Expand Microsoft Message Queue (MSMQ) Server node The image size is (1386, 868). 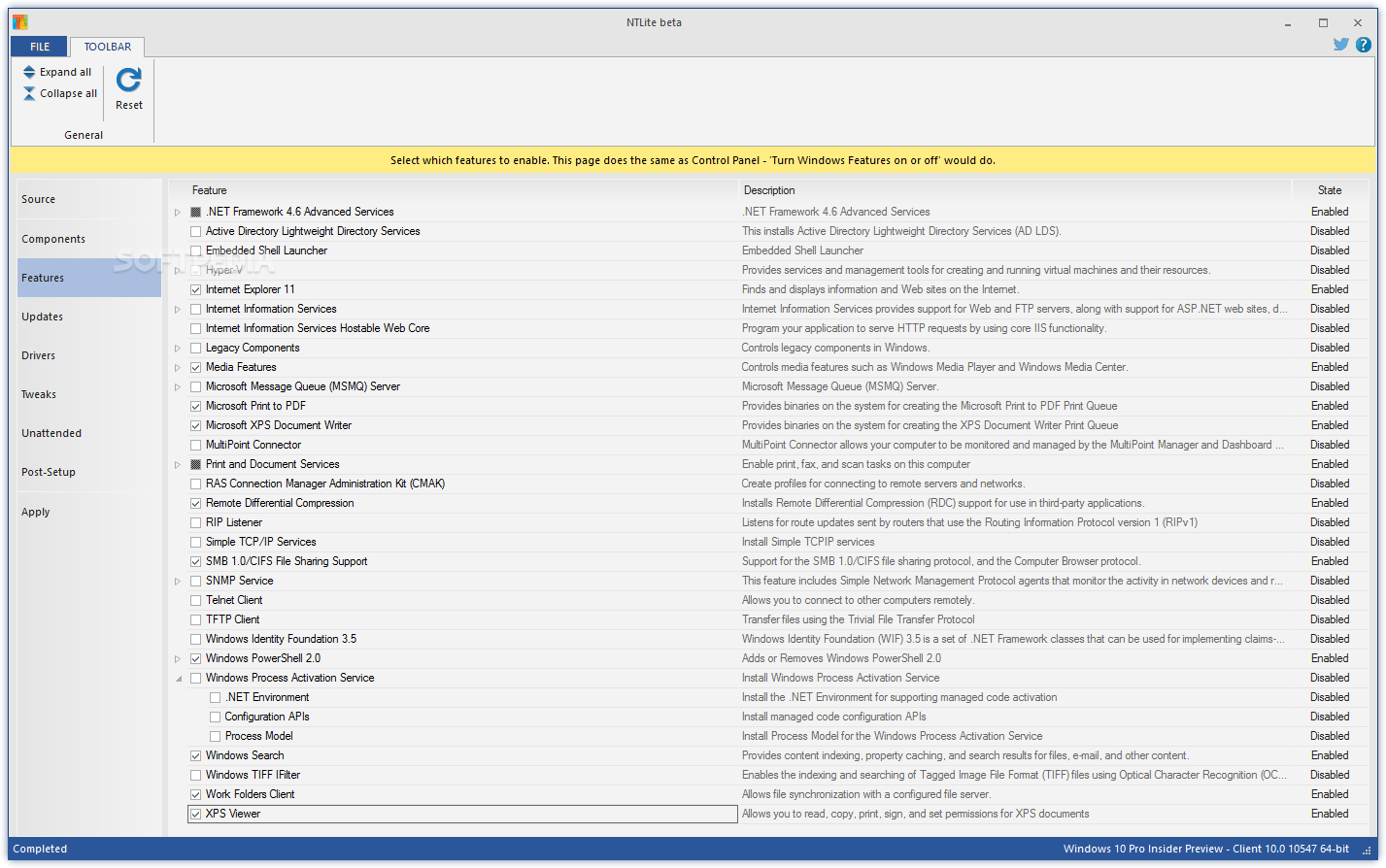coord(178,386)
